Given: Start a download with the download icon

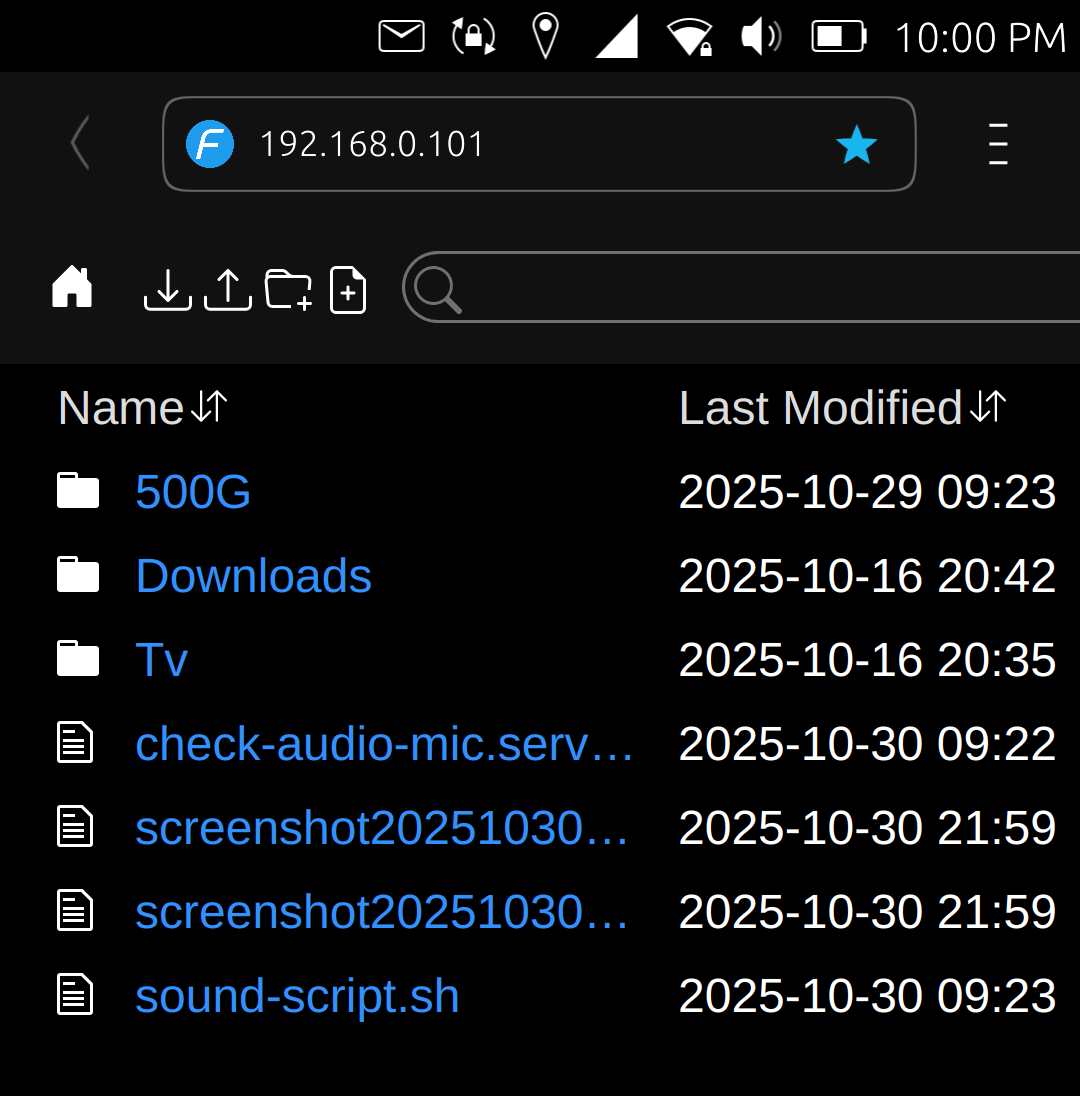Looking at the screenshot, I should [x=167, y=289].
